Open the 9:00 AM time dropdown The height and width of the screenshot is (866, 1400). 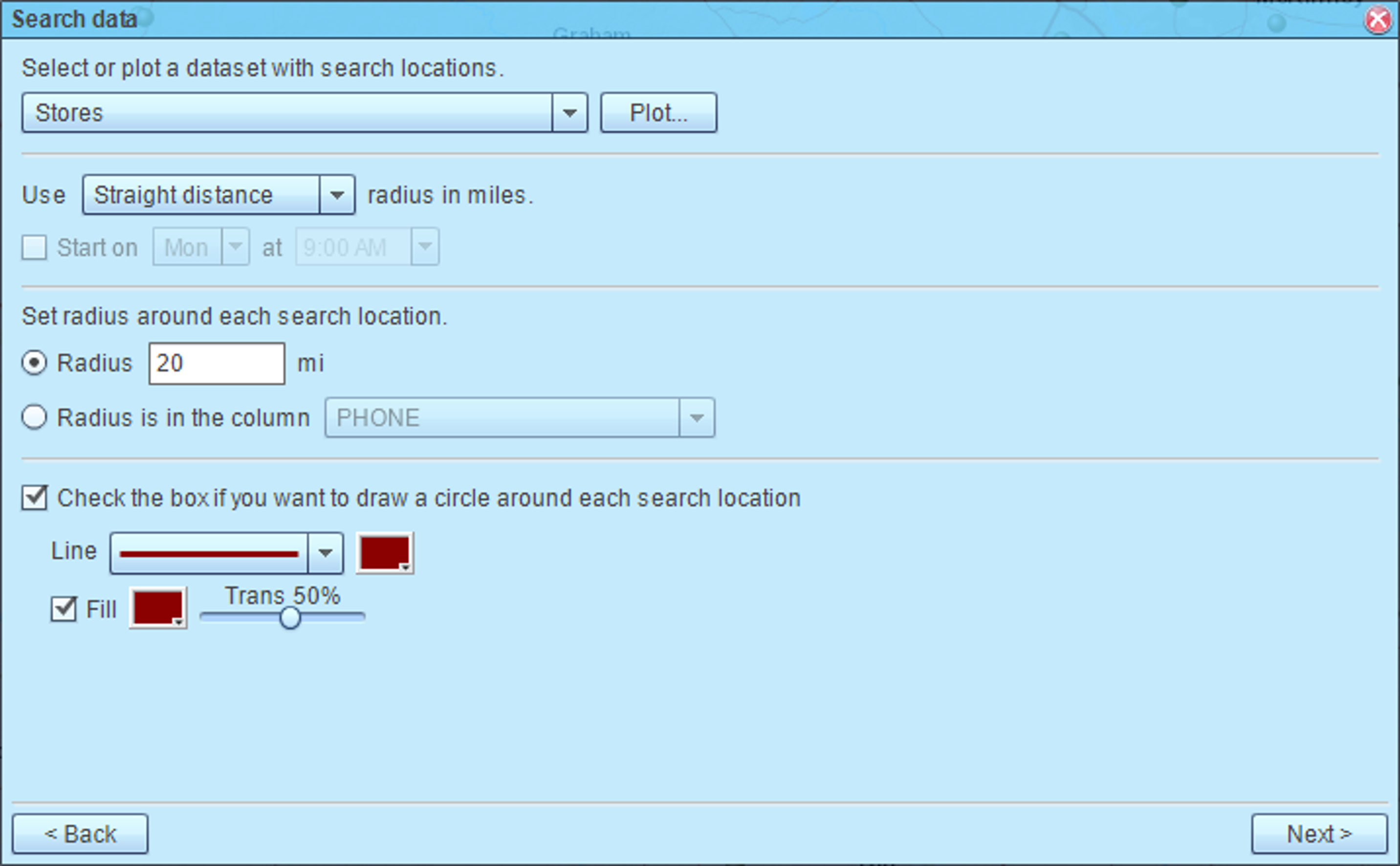tap(367, 247)
